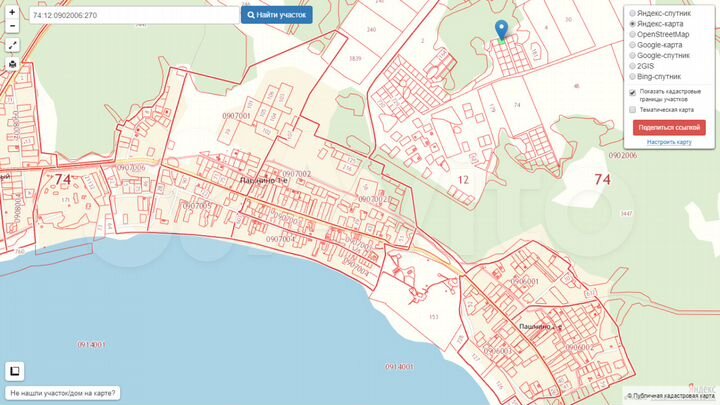
Task: Click cadastral quarter label 0907005
Action: coord(197,206)
